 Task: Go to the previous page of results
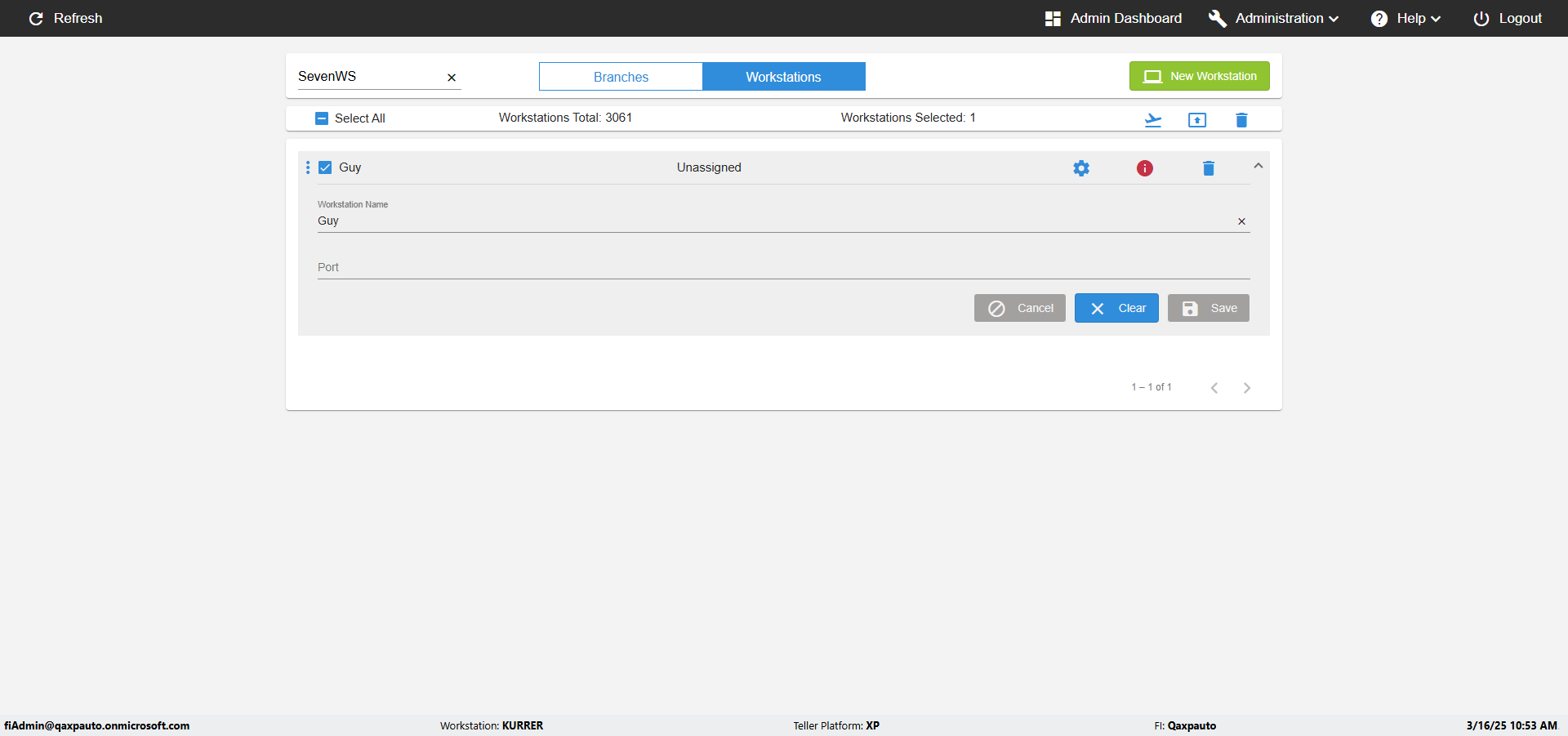coord(1214,388)
